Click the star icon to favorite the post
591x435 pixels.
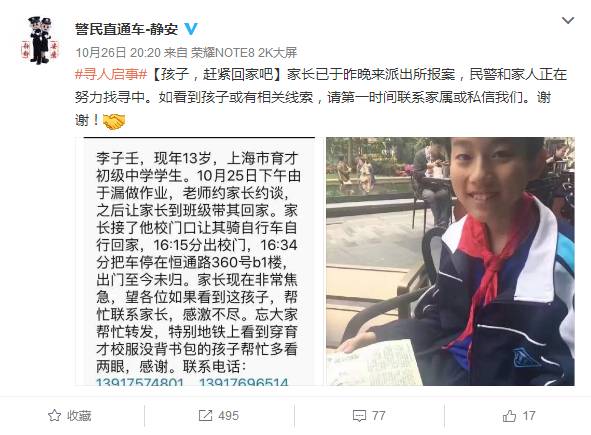click(55, 415)
